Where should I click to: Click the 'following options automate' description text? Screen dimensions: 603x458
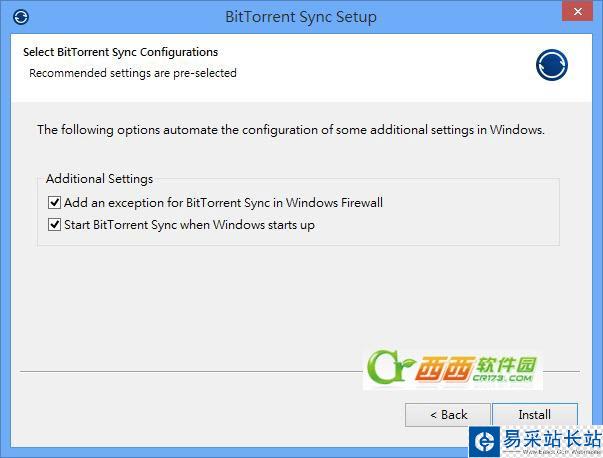click(290, 130)
